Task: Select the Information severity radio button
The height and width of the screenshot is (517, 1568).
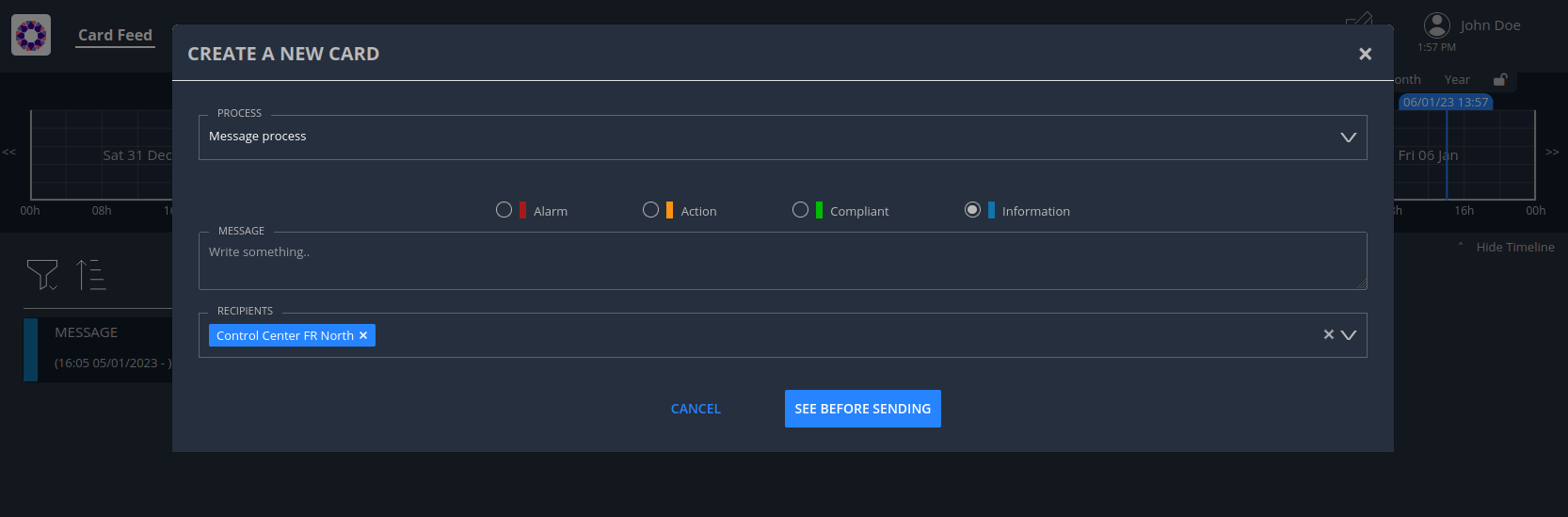Action: pos(972,210)
